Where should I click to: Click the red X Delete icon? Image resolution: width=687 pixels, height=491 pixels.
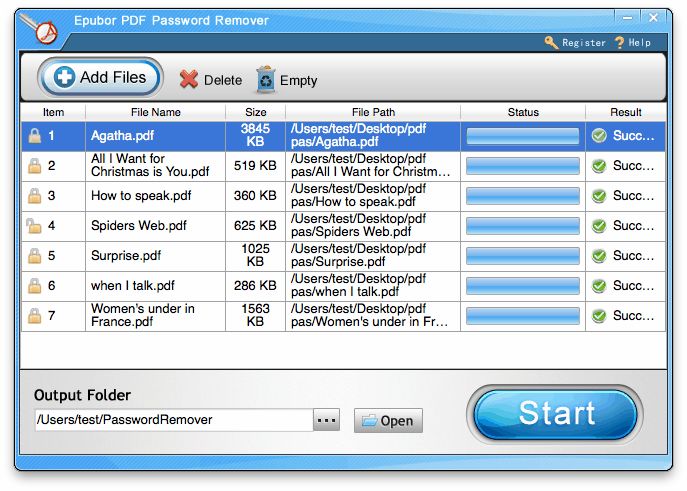click(189, 79)
